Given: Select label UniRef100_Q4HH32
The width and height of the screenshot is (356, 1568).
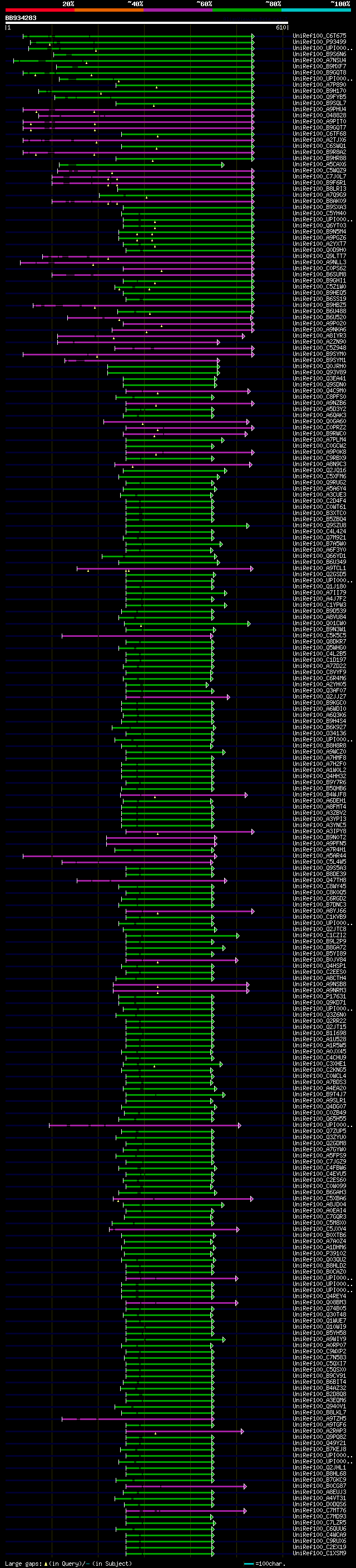Looking at the screenshot, I should pyautogui.click(x=319, y=776).
